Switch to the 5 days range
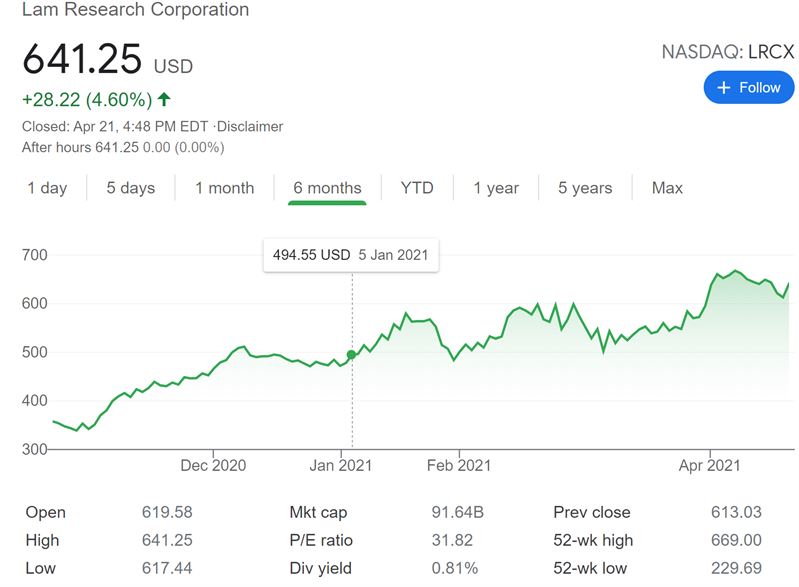Screen dimensions: 799x587 point(131,188)
